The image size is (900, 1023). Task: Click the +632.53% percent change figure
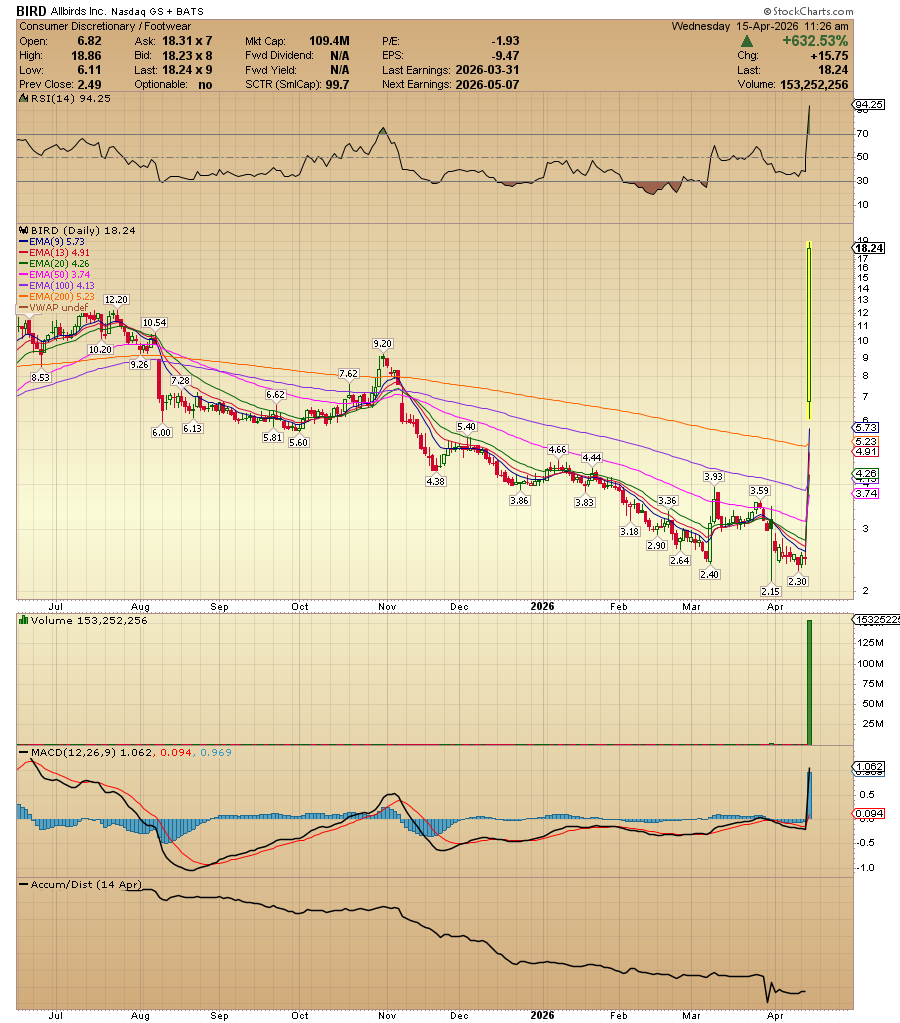pyautogui.click(x=815, y=40)
